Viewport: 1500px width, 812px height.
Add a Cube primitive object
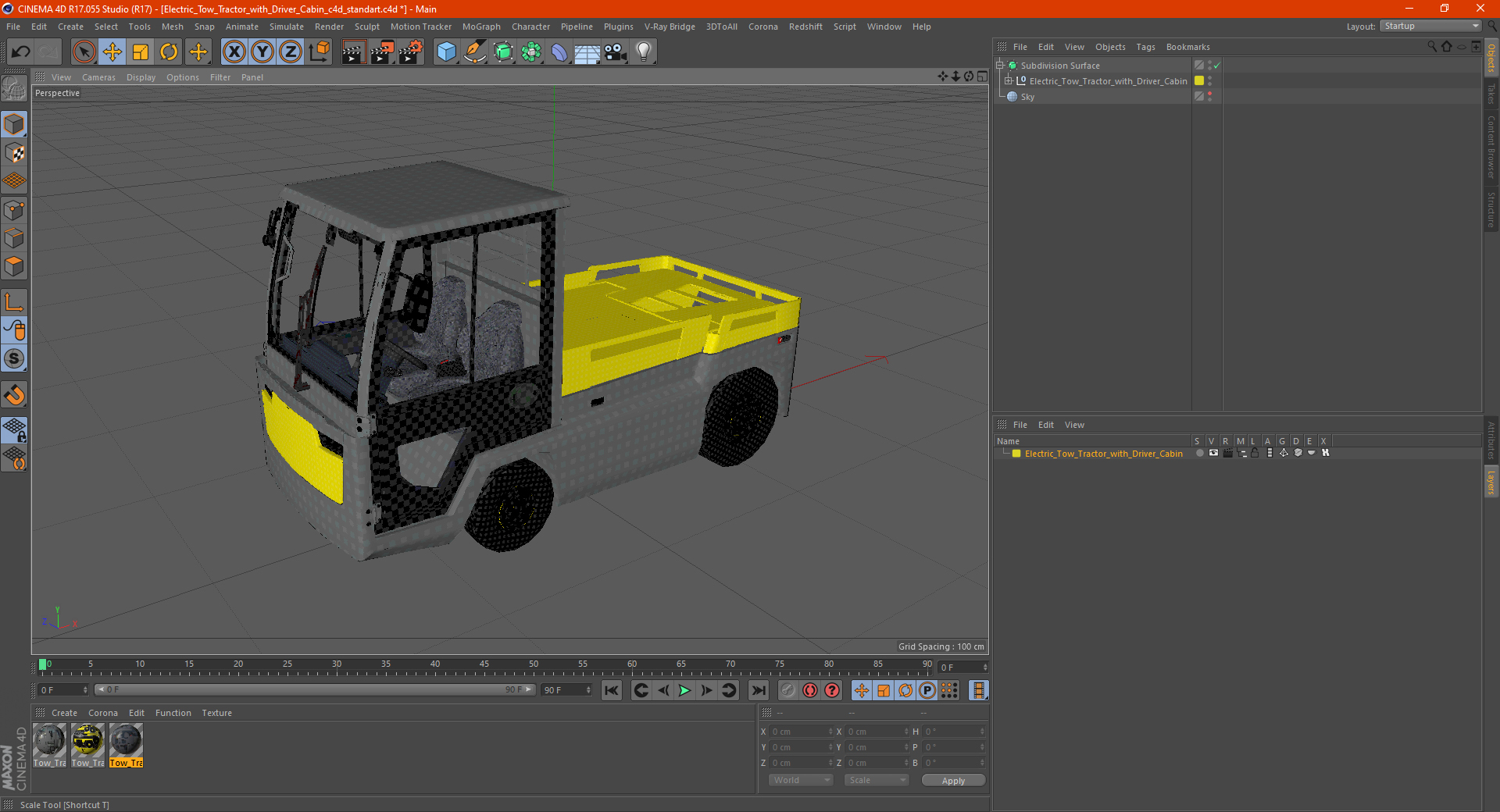[446, 52]
